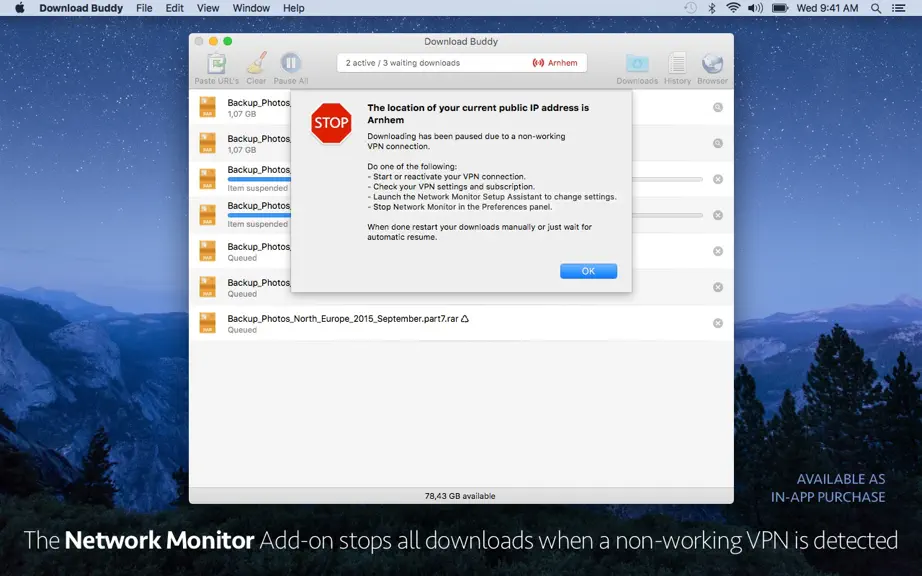922x576 pixels.
Task: Click the red Arnhem location indicator
Action: click(554, 63)
